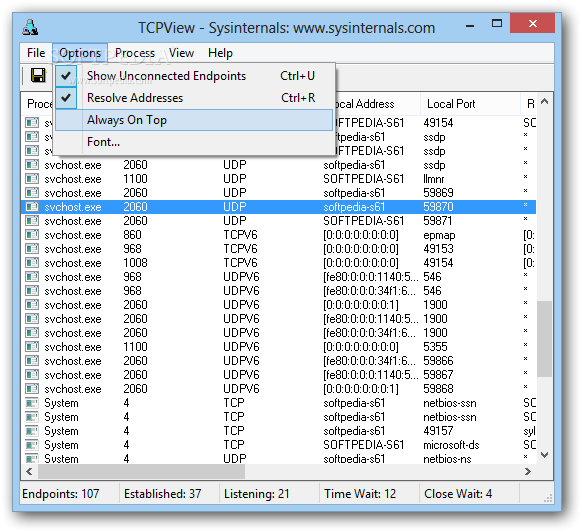Toggle Show Unconnected Endpoints option
The width and height of the screenshot is (582, 532).
click(x=194, y=76)
